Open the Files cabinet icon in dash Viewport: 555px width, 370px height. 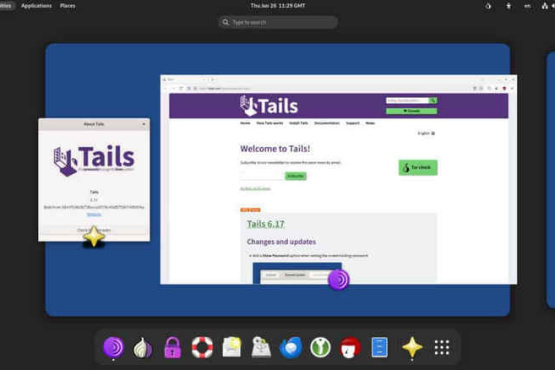coord(379,347)
